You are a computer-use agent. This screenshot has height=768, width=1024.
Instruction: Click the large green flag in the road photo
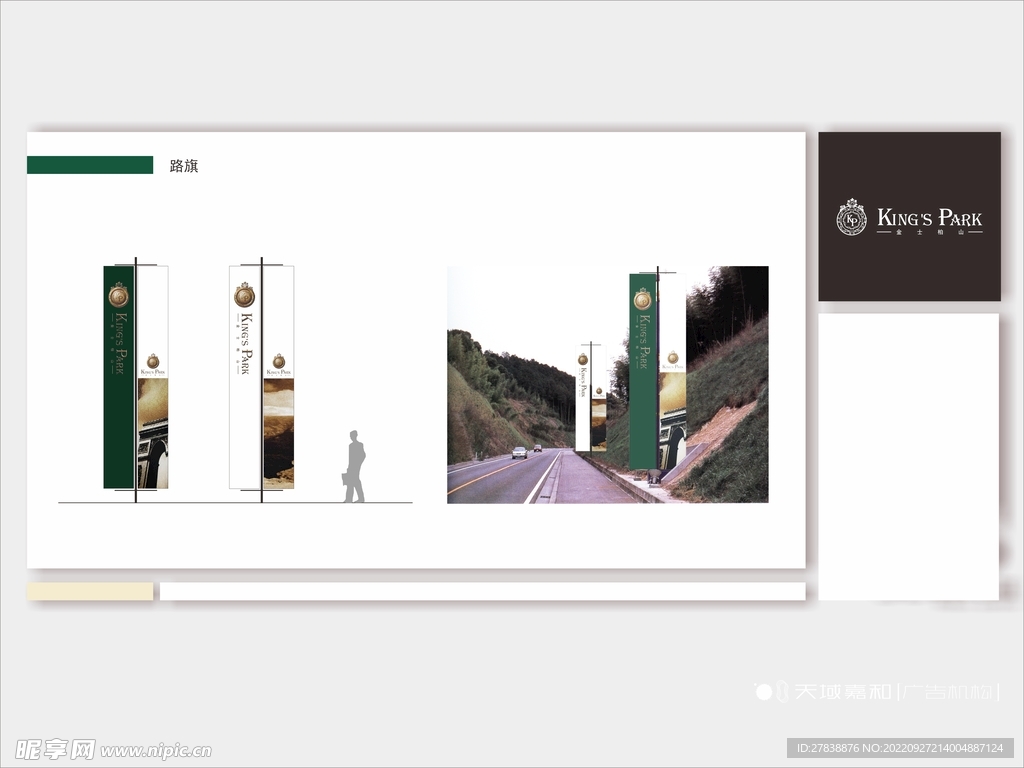coord(643,371)
